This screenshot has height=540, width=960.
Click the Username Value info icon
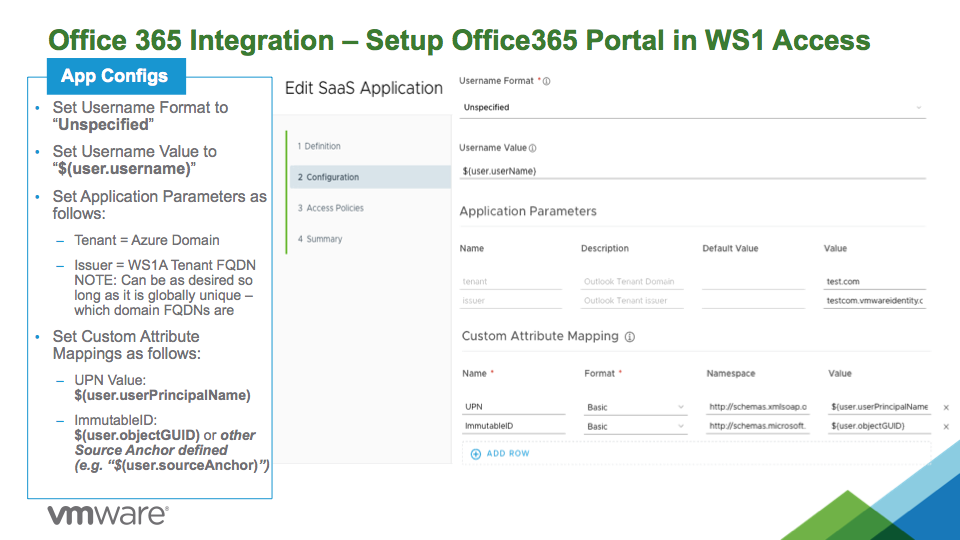[532, 148]
